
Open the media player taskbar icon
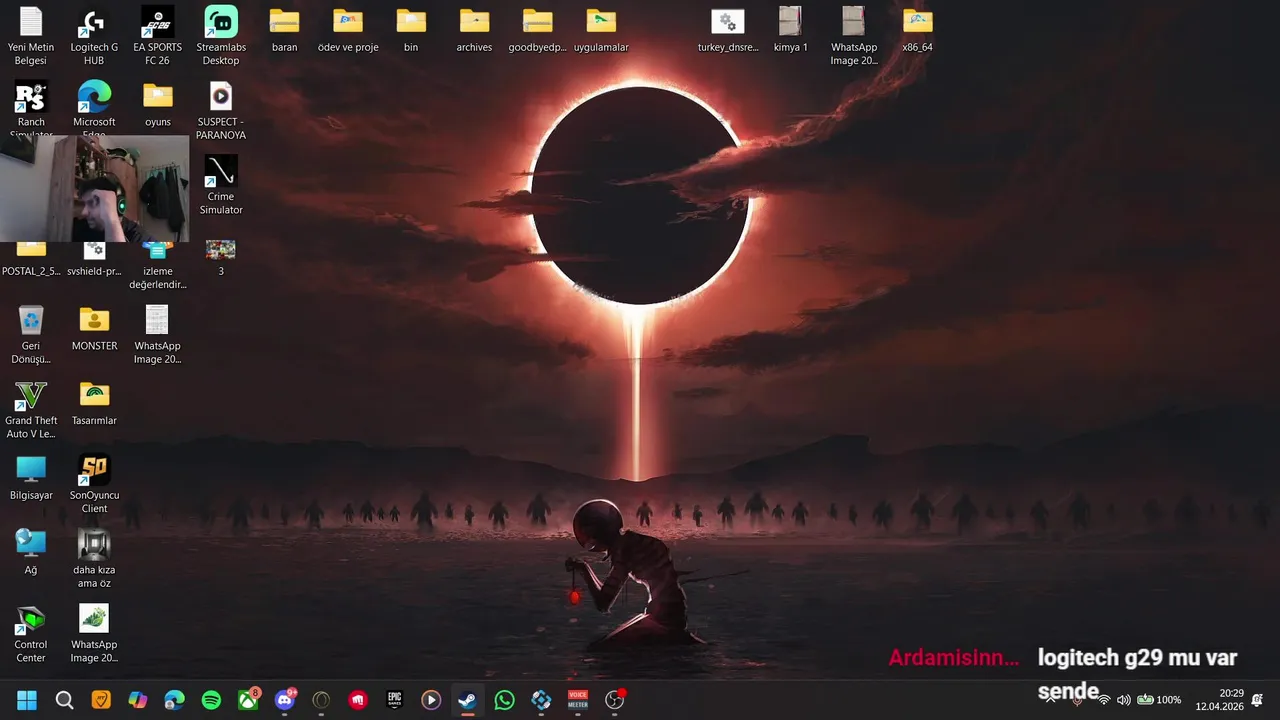click(x=431, y=700)
